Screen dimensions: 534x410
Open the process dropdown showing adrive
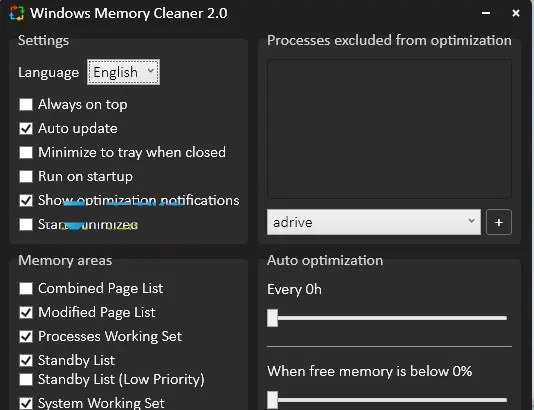(374, 222)
